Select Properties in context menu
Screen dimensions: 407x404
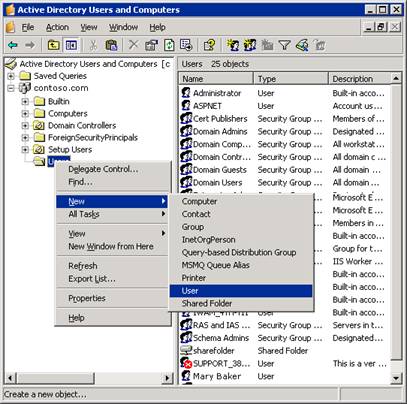pos(112,298)
